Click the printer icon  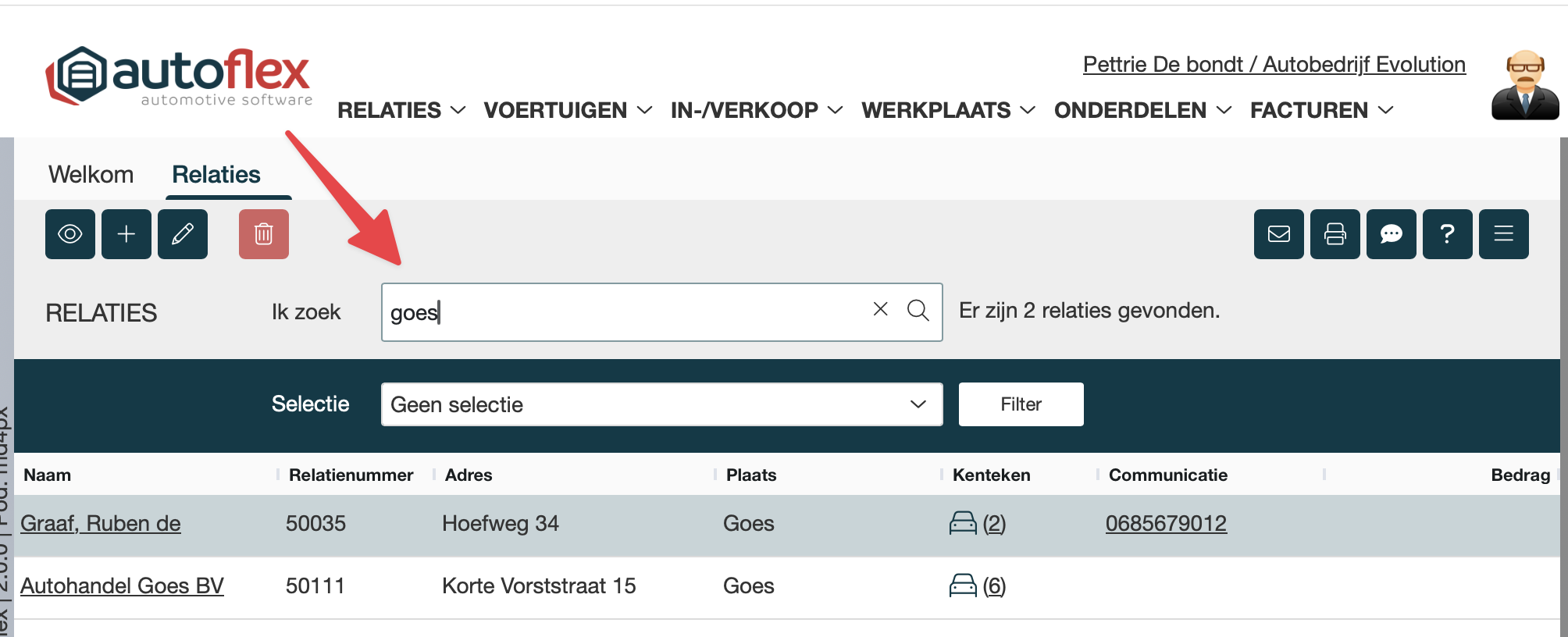[x=1335, y=234]
